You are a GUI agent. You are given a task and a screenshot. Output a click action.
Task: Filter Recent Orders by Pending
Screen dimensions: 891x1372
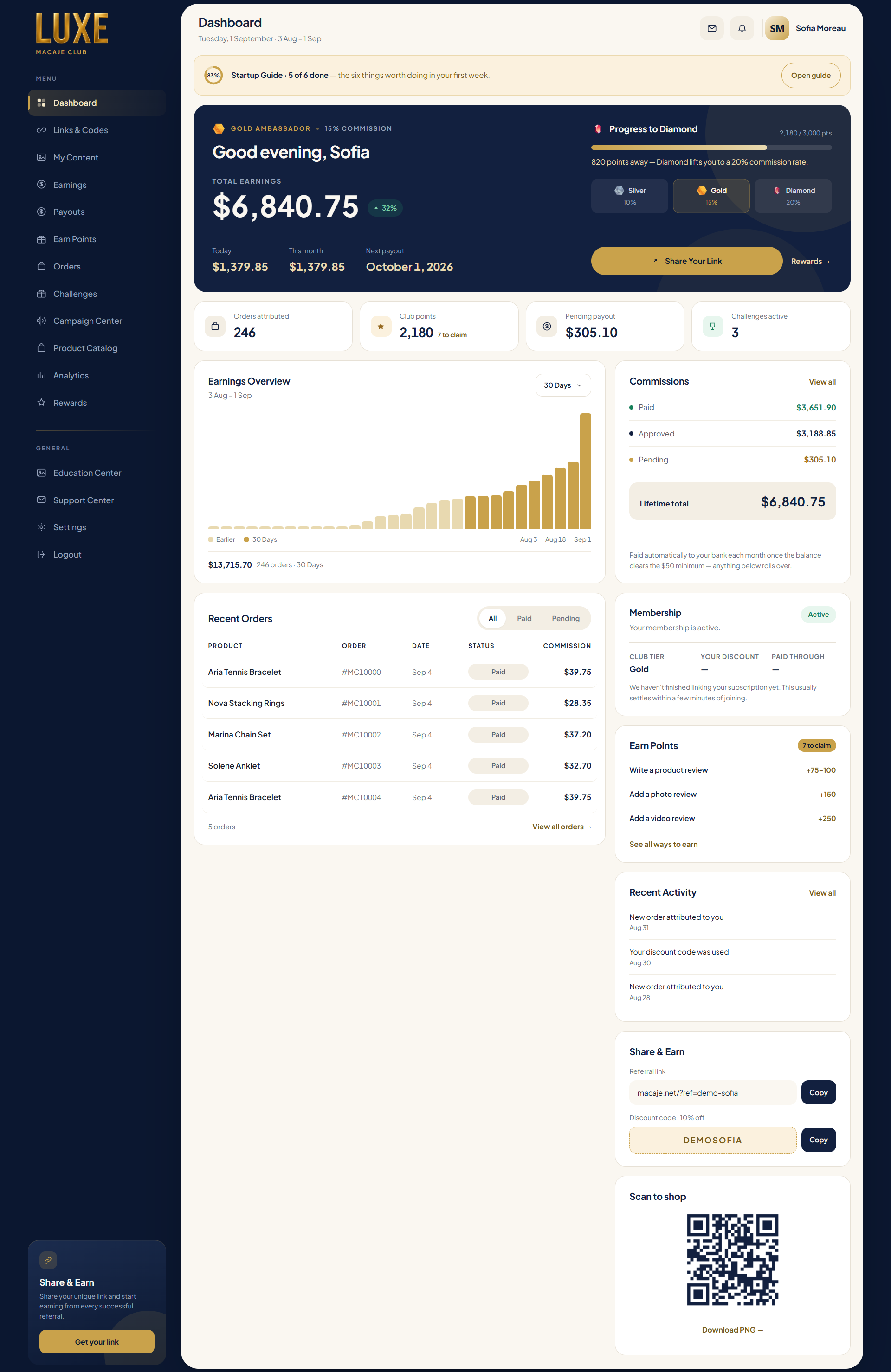[x=566, y=619]
